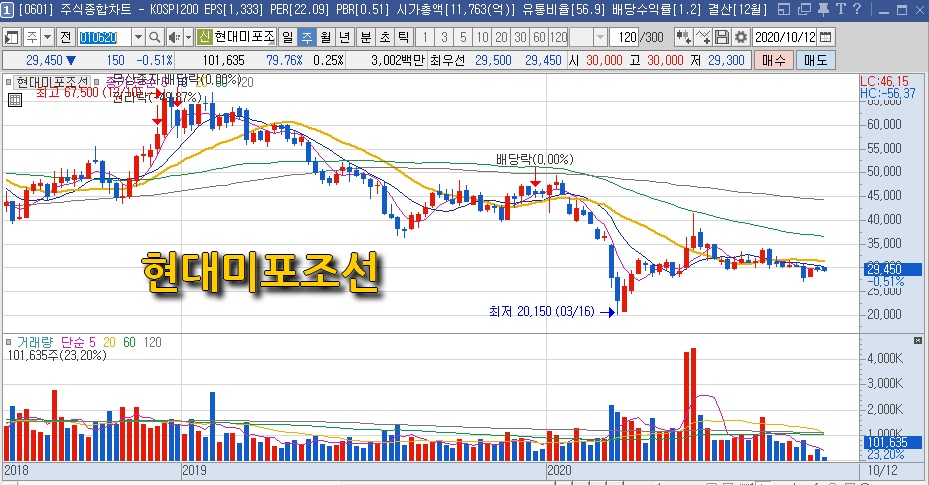
Task: Click the 2019 time axis label
Action: [x=194, y=470]
